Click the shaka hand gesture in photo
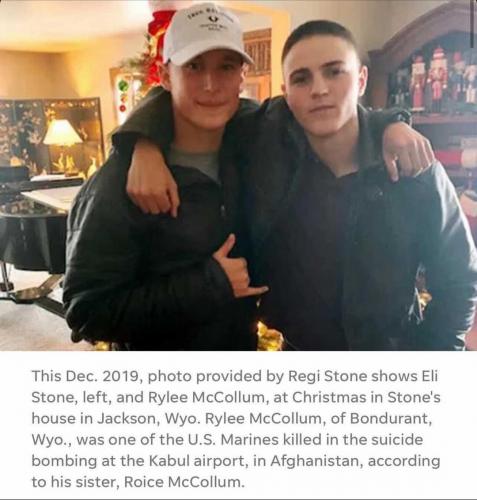This screenshot has width=477, height=500. coord(240,267)
